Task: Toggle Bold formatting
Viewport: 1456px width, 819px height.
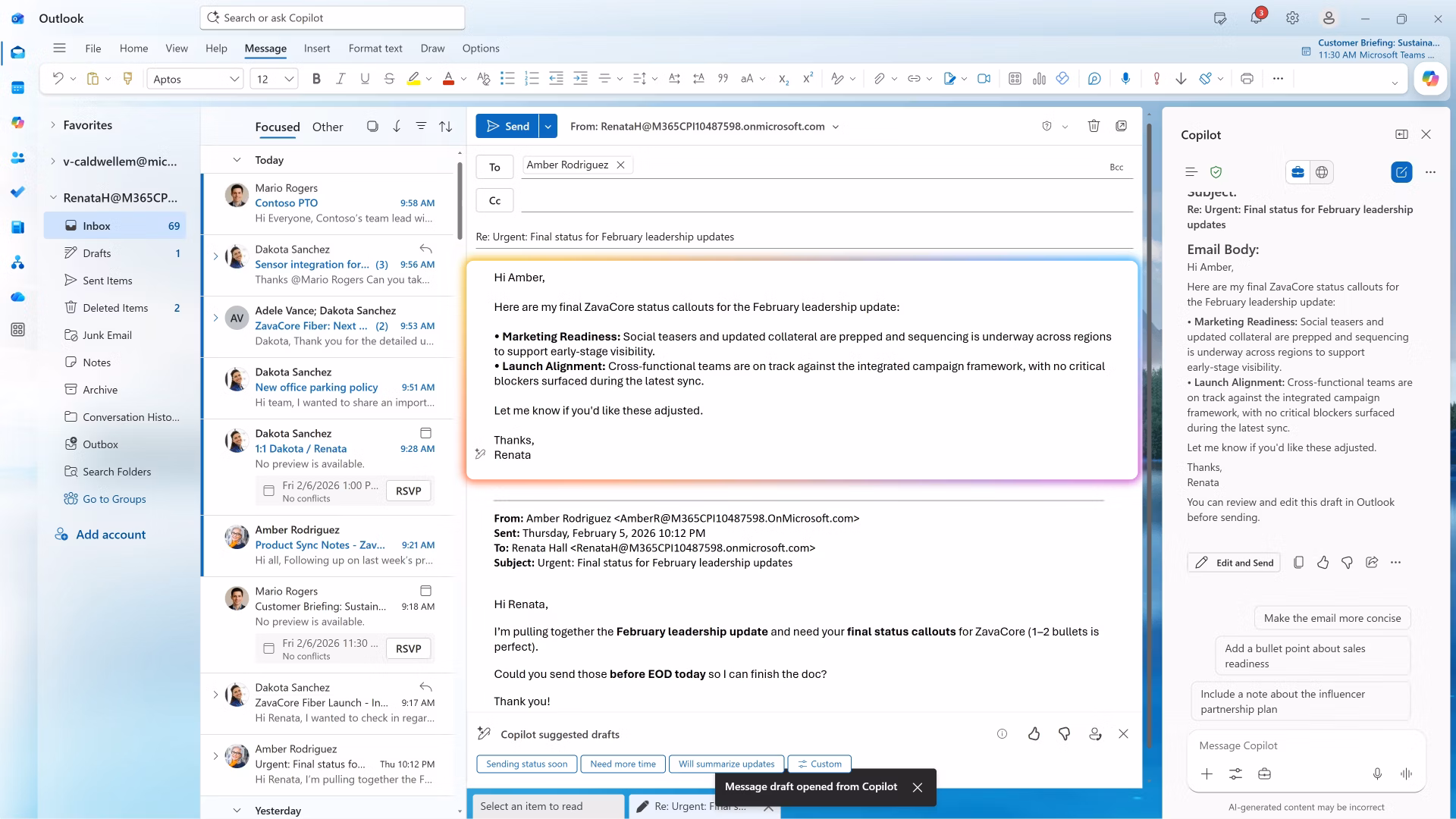Action: coord(316,79)
